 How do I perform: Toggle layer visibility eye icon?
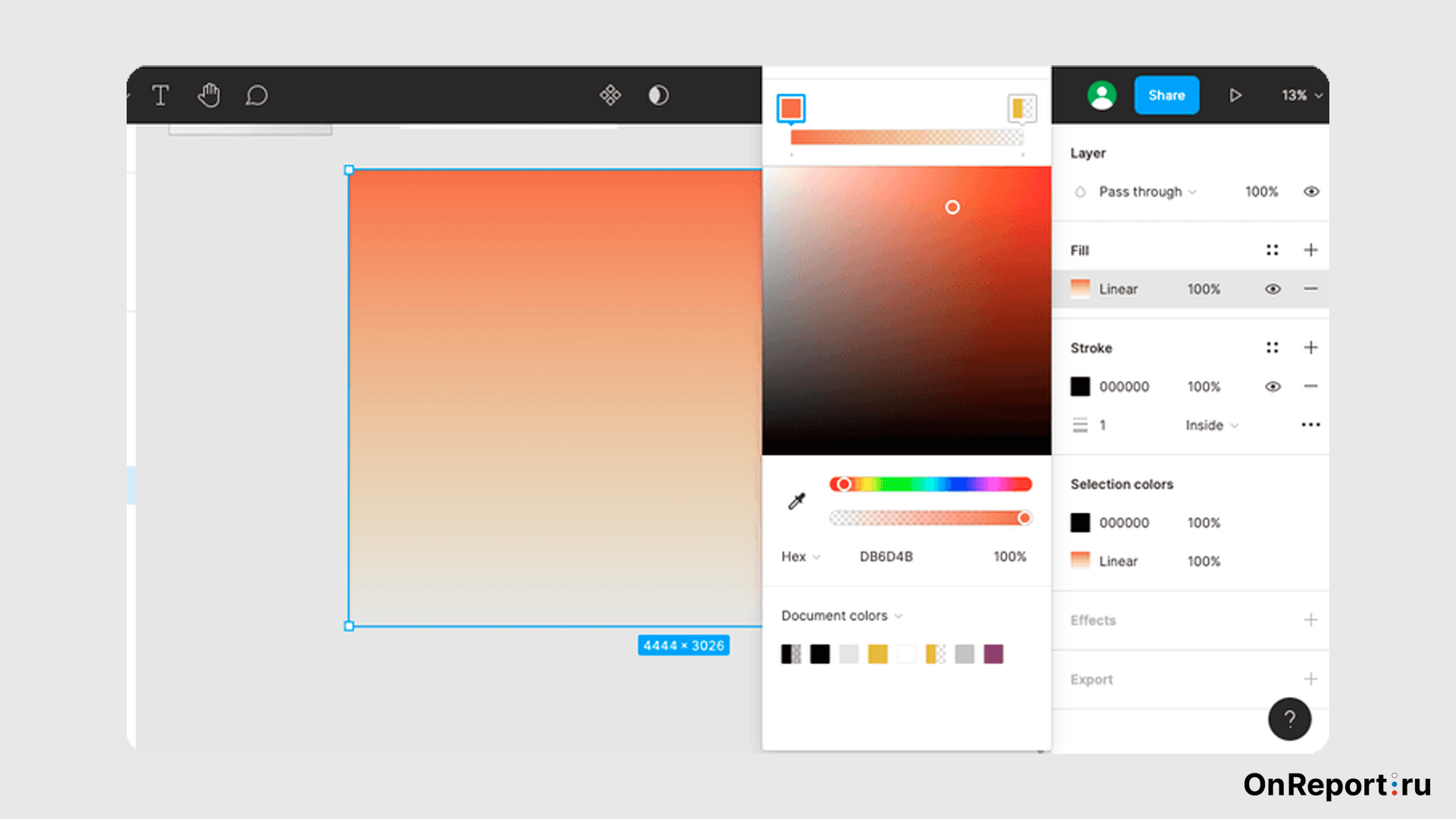pos(1311,192)
